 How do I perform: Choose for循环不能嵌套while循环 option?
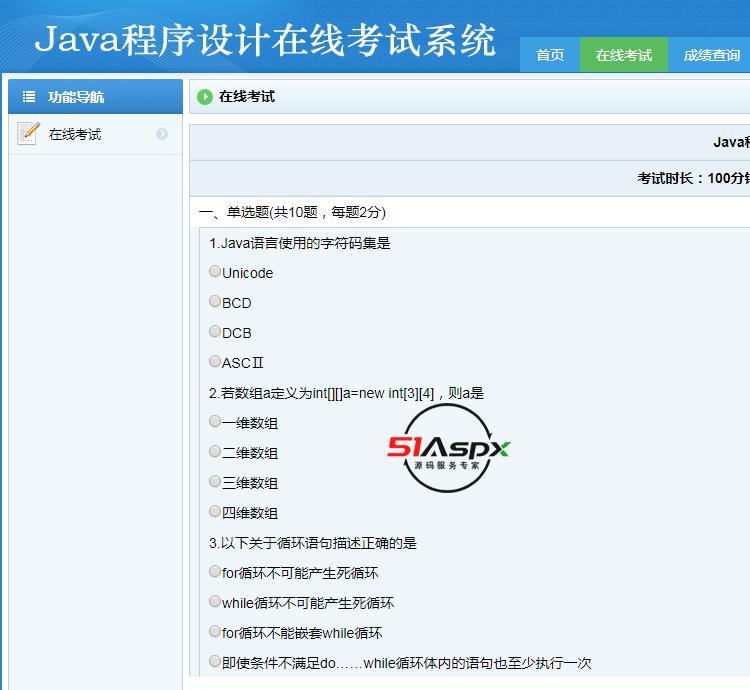click(215, 632)
